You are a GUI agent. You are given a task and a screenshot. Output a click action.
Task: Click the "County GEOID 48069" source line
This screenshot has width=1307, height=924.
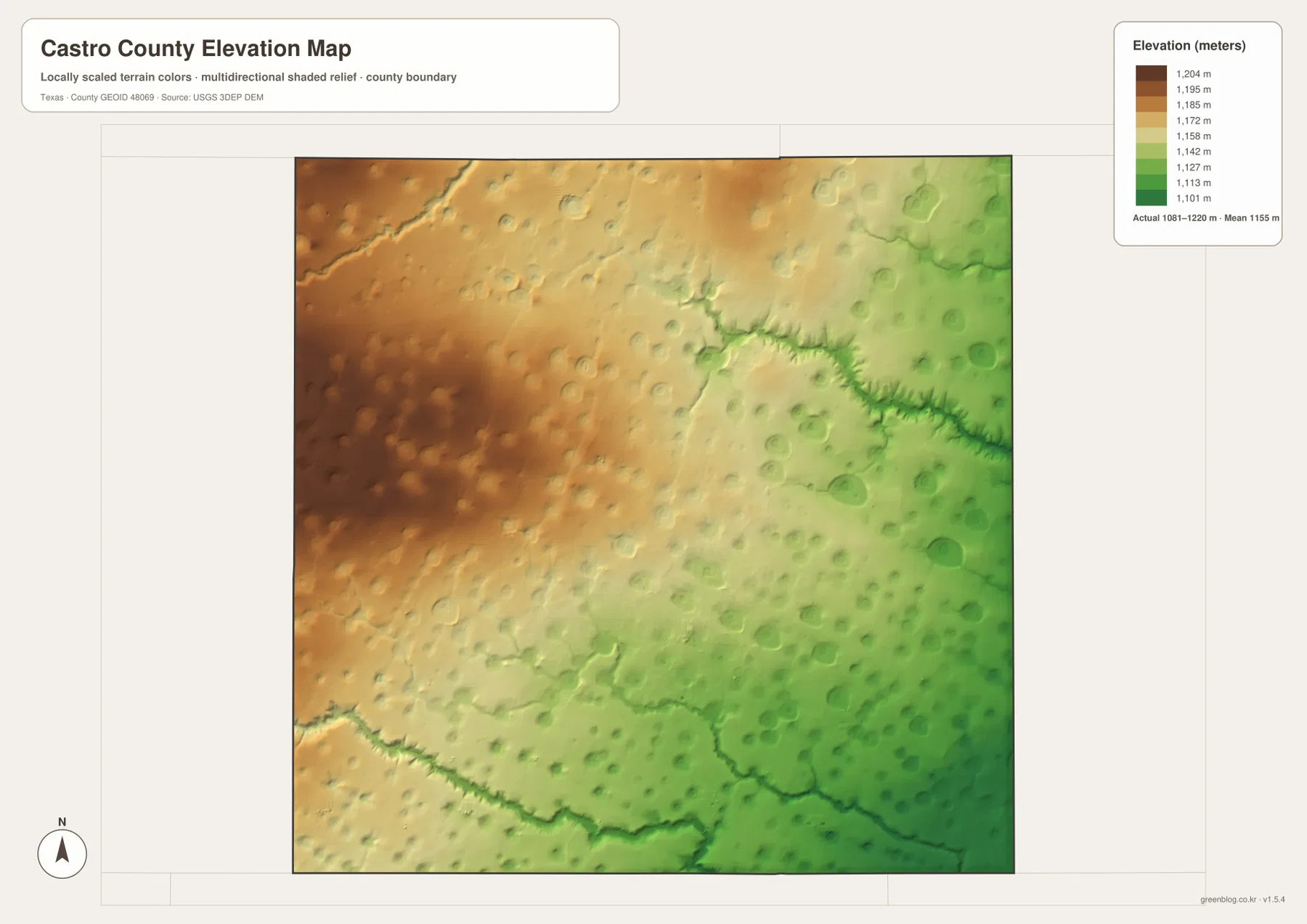click(x=152, y=97)
